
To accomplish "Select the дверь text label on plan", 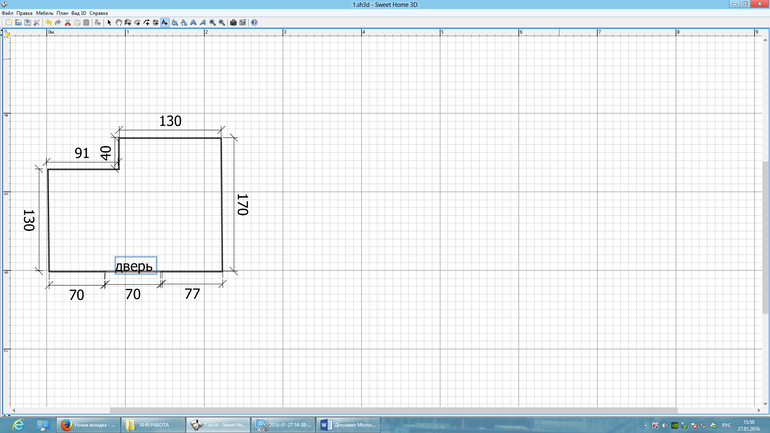I will 135,266.
